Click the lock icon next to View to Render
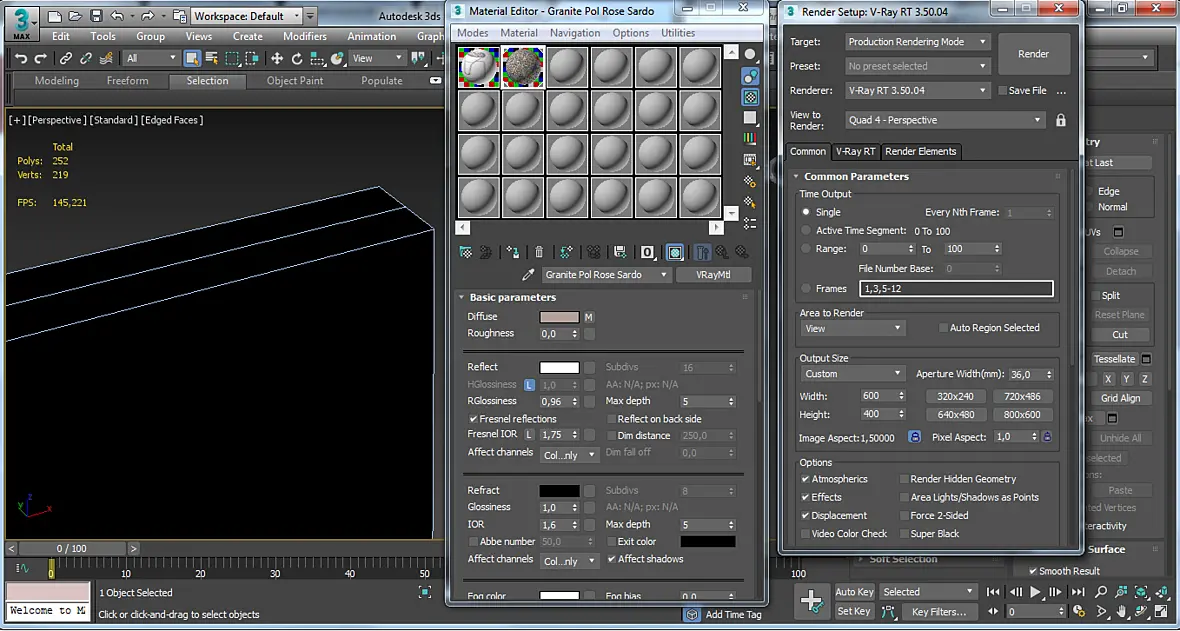This screenshot has height=631, width=1180. pyautogui.click(x=1061, y=120)
